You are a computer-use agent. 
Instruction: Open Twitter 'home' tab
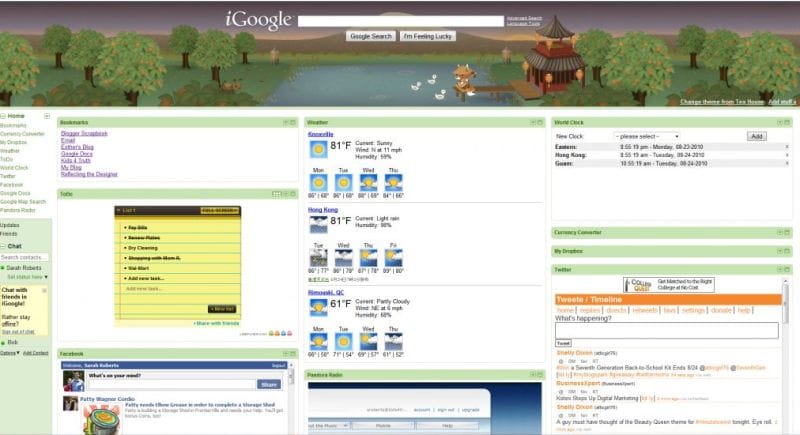tap(565, 310)
